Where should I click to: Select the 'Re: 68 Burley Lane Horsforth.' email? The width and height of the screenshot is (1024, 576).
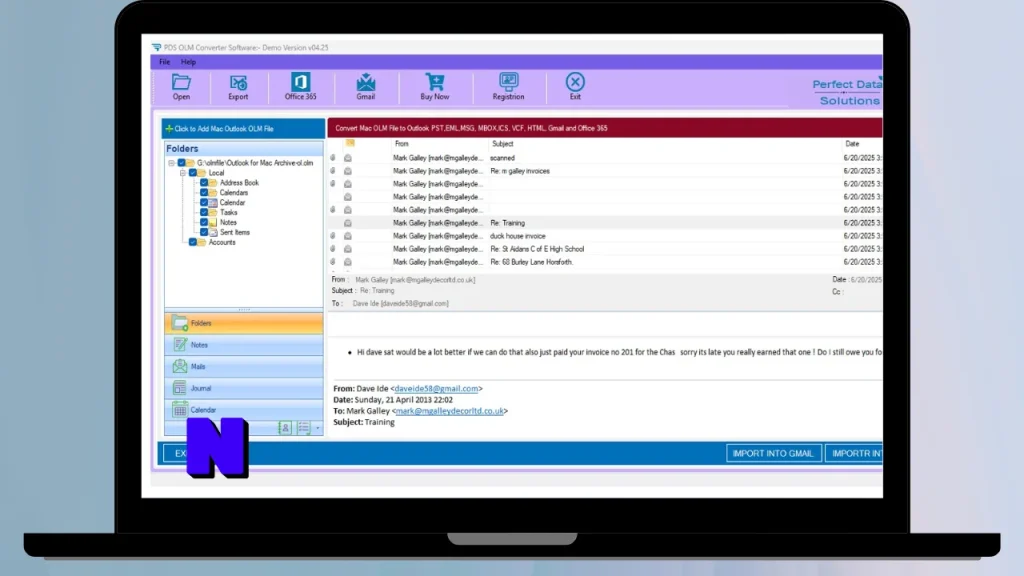[605, 262]
